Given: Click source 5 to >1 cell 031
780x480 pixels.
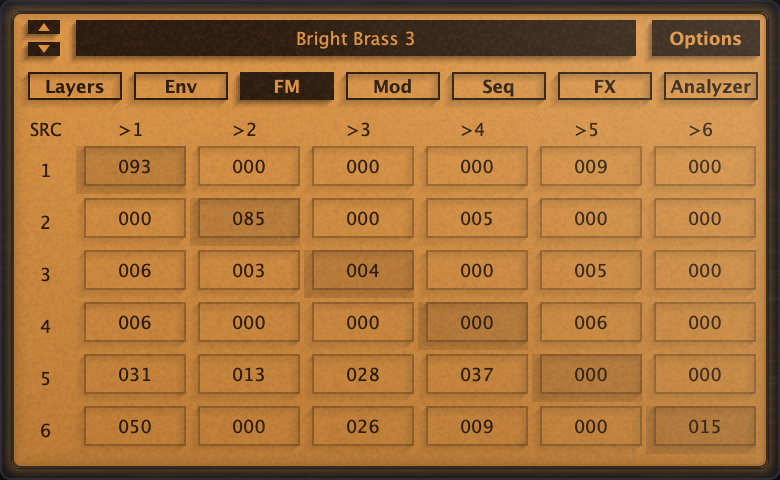Looking at the screenshot, I should [x=135, y=374].
